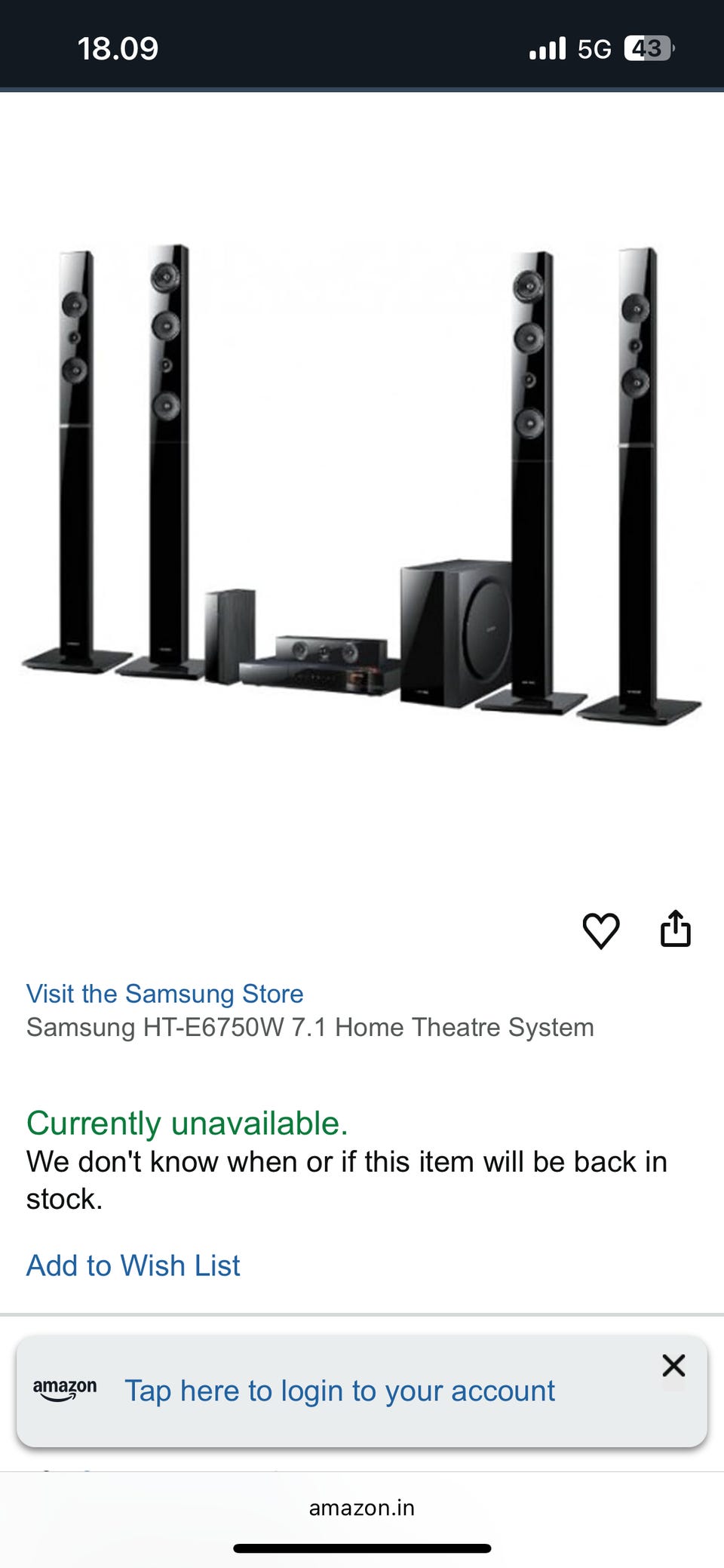Image resolution: width=724 pixels, height=1568 pixels.
Task: Tap the heart wishlist icon
Action: click(601, 930)
